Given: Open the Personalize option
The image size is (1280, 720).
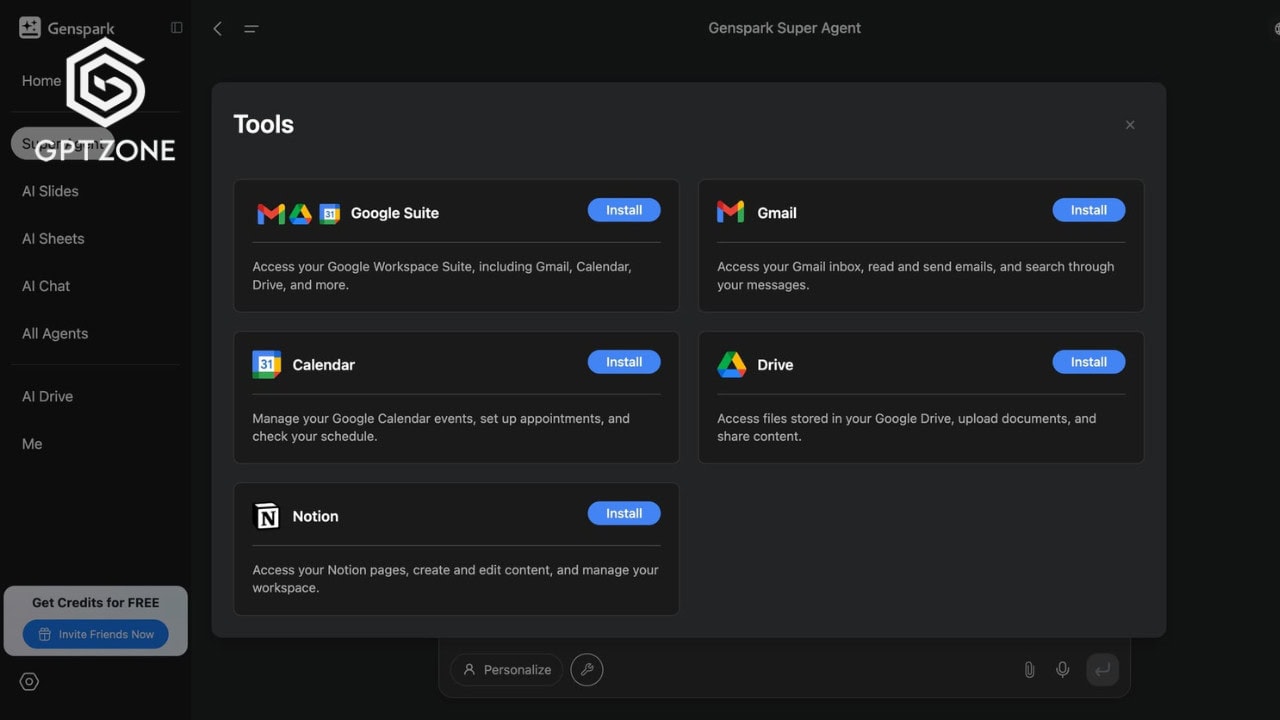Looking at the screenshot, I should click(507, 670).
